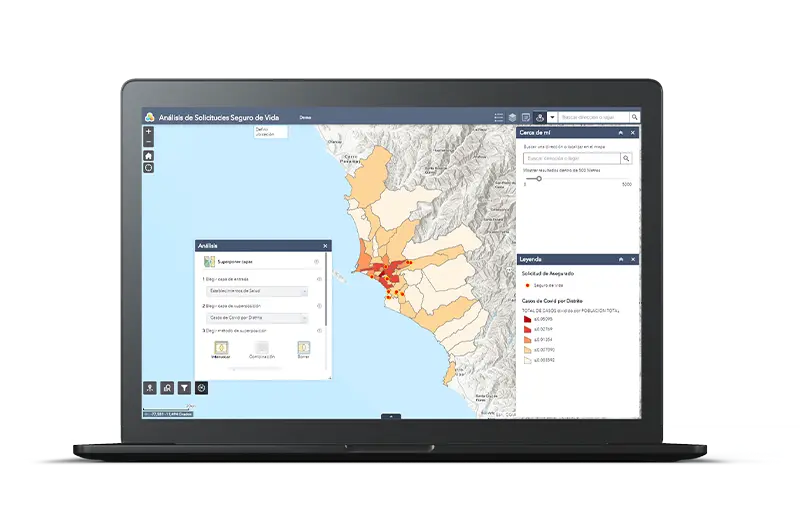
Task: Choose the Combinación overlay method
Action: 262,346
